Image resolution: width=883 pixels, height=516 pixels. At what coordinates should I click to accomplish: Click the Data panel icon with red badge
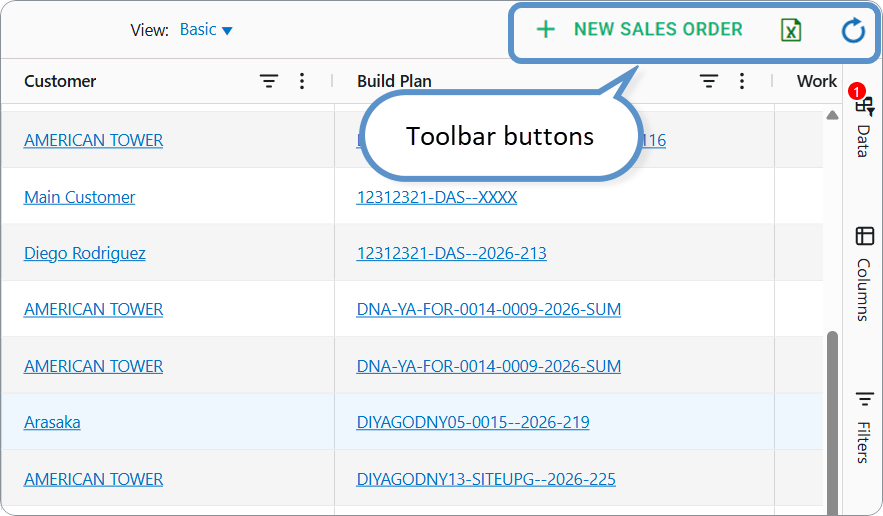click(x=863, y=101)
